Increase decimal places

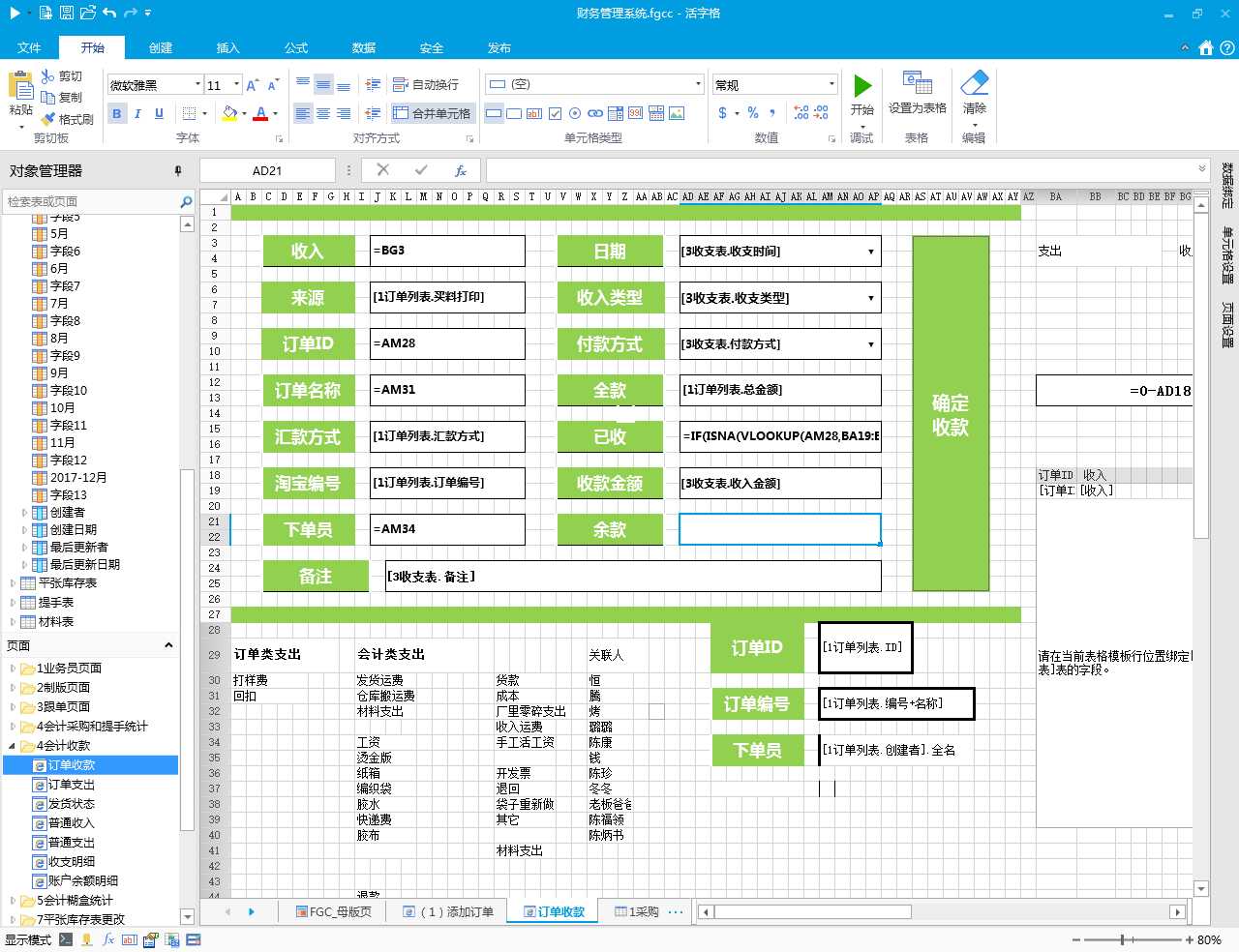801,114
